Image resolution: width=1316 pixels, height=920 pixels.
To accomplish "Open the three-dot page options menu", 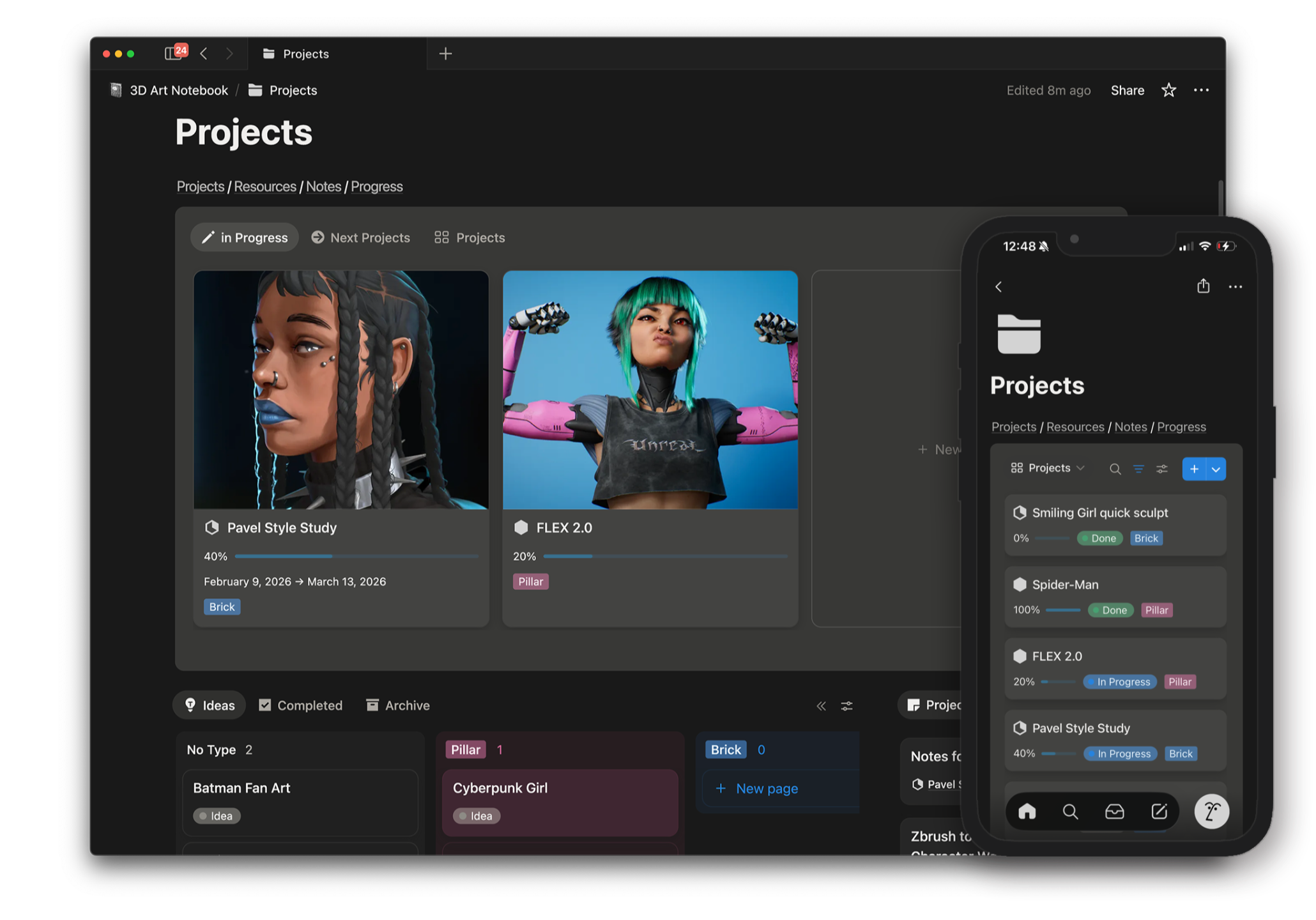I will [x=1201, y=90].
